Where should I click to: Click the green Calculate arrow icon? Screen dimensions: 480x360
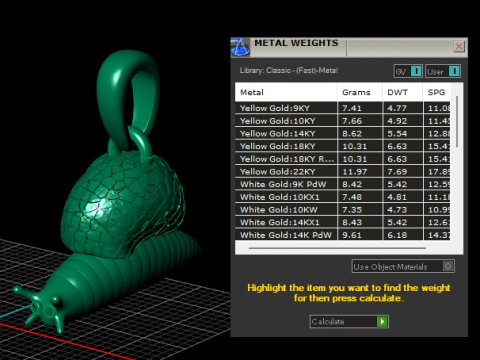coord(382,322)
